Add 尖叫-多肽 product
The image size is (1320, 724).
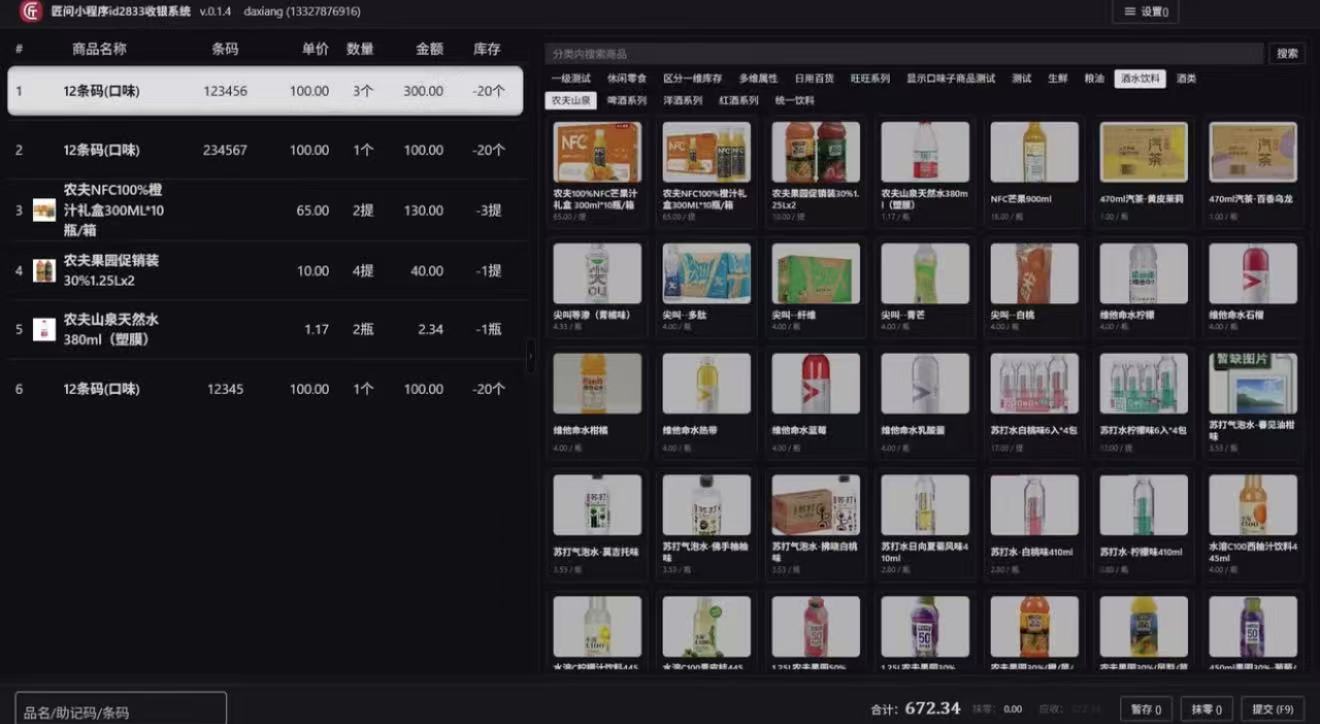pyautogui.click(x=706, y=289)
